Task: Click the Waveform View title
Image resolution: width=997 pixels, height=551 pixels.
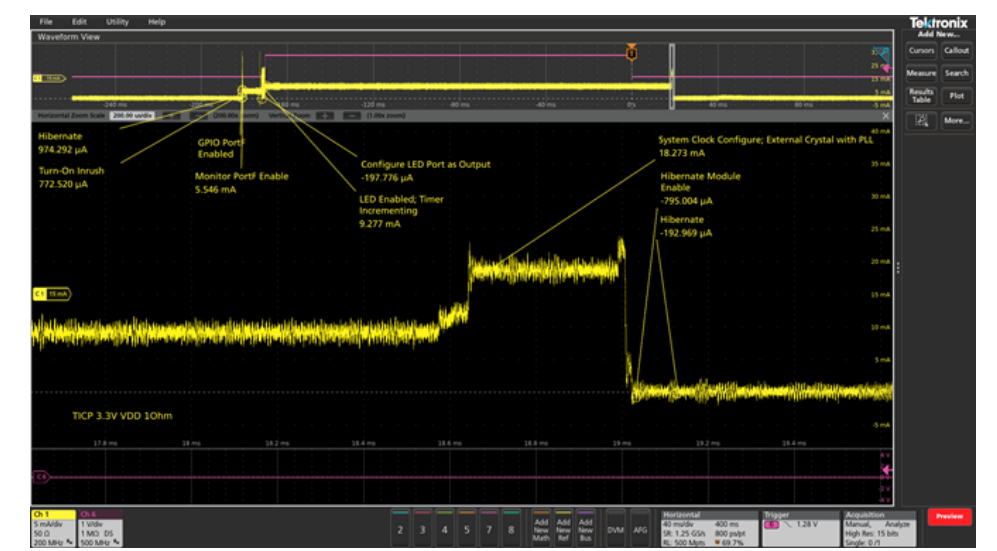Action: [69, 37]
